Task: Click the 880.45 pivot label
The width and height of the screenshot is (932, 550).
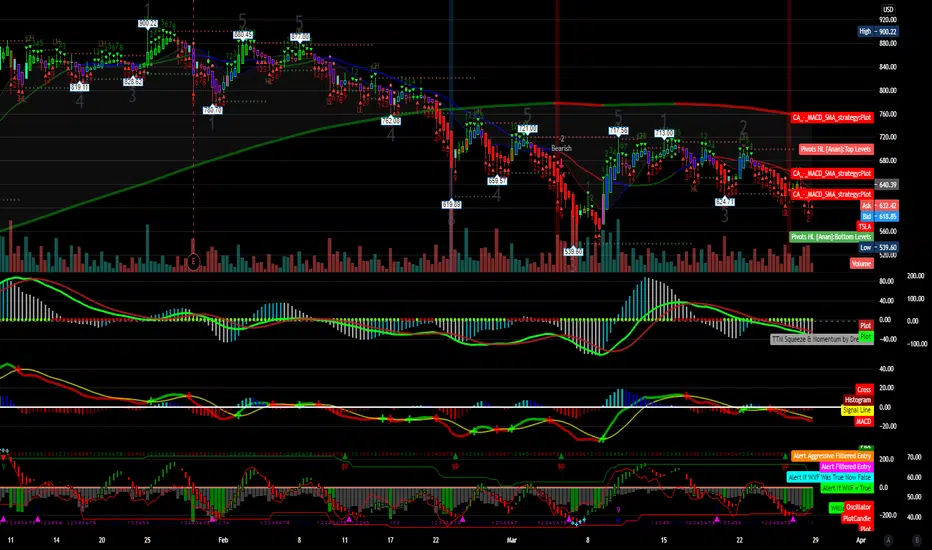Action: (x=243, y=35)
